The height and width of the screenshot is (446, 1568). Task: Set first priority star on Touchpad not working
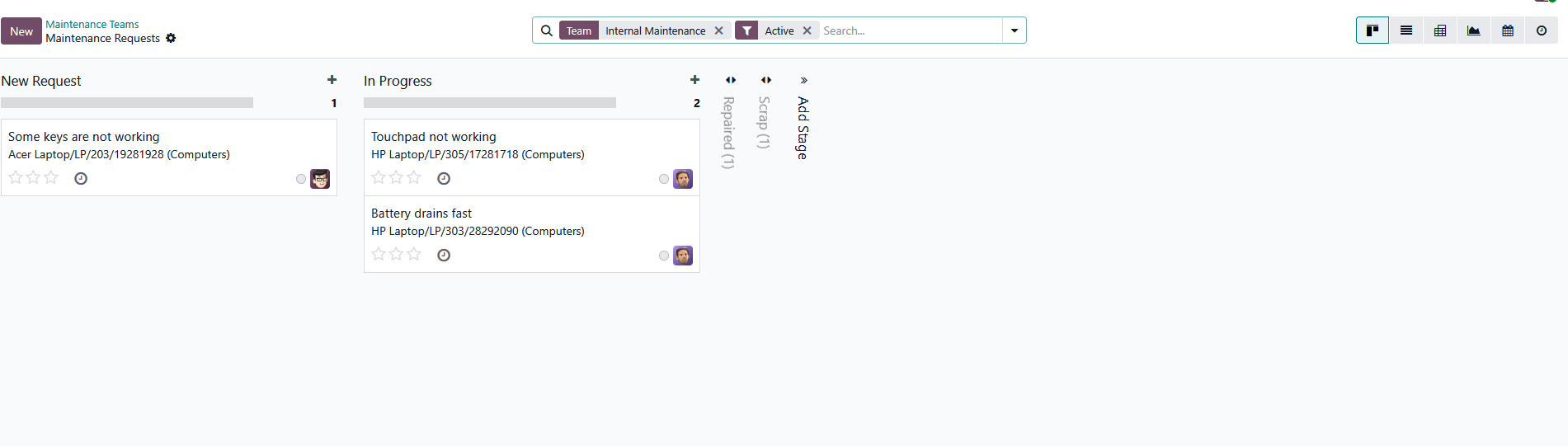(379, 177)
